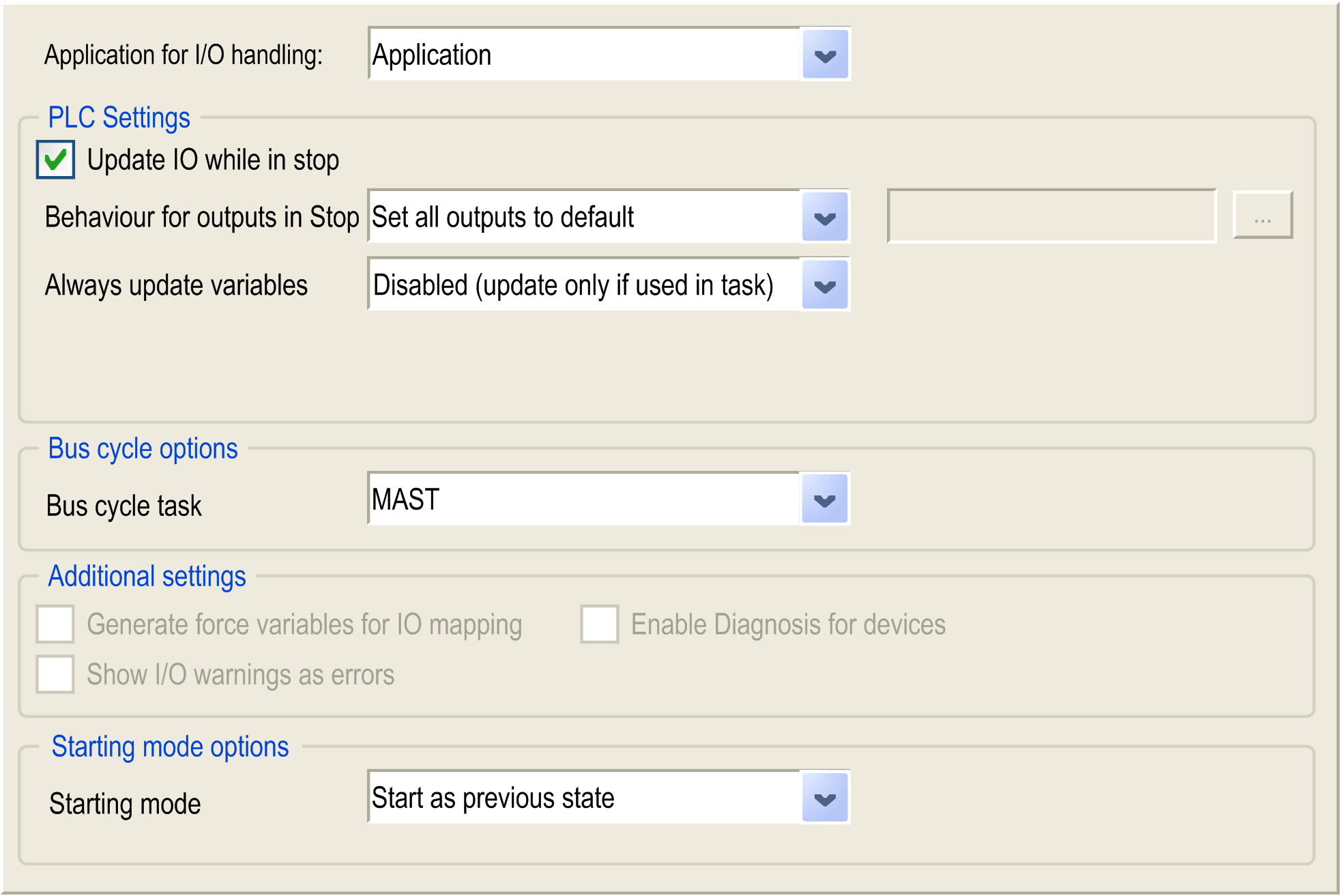Viewport: 1340px width, 896px height.
Task: Open Set all outputs to default list
Action: 583,217
